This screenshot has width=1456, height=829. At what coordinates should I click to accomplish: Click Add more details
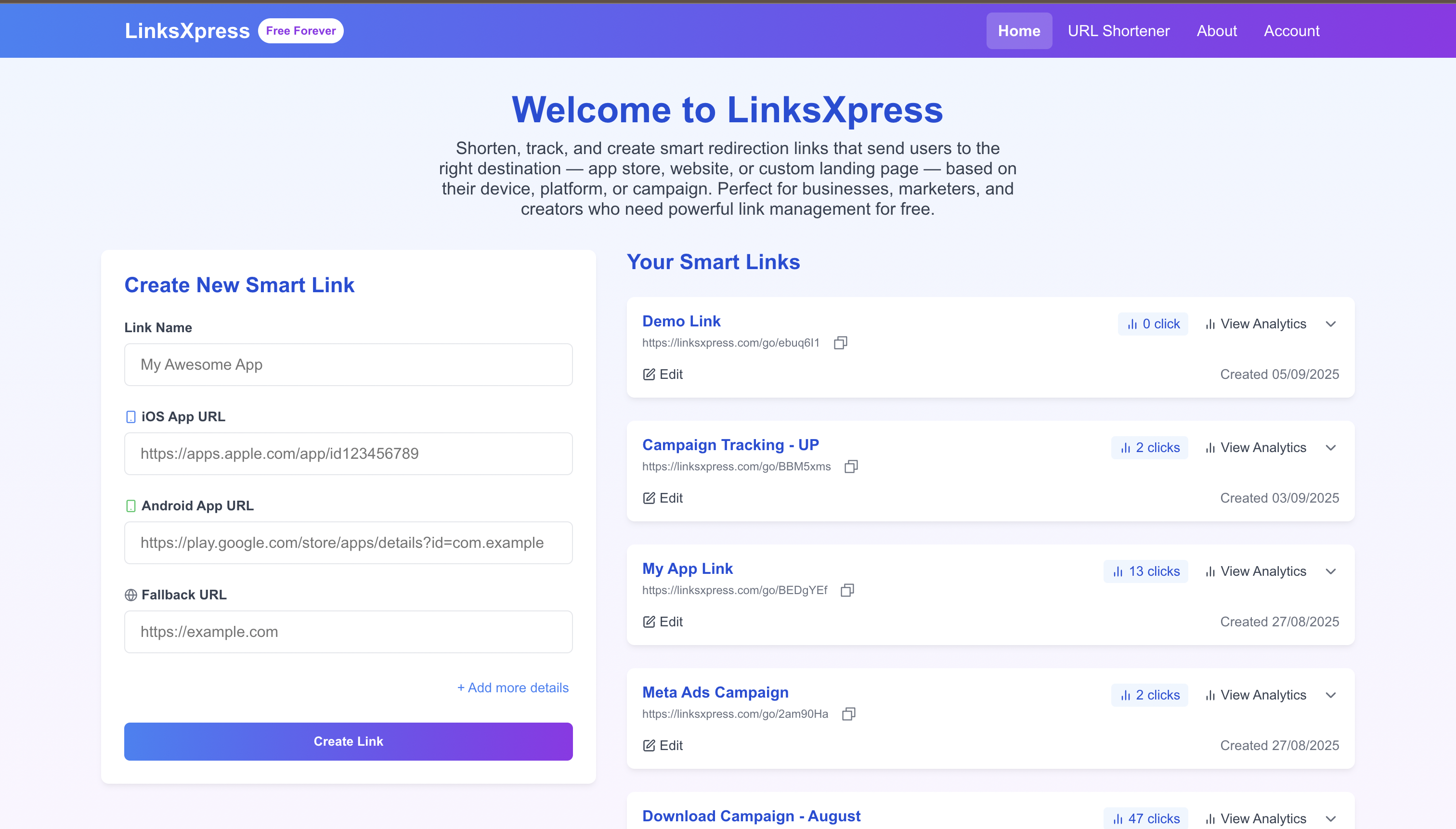[x=512, y=687]
